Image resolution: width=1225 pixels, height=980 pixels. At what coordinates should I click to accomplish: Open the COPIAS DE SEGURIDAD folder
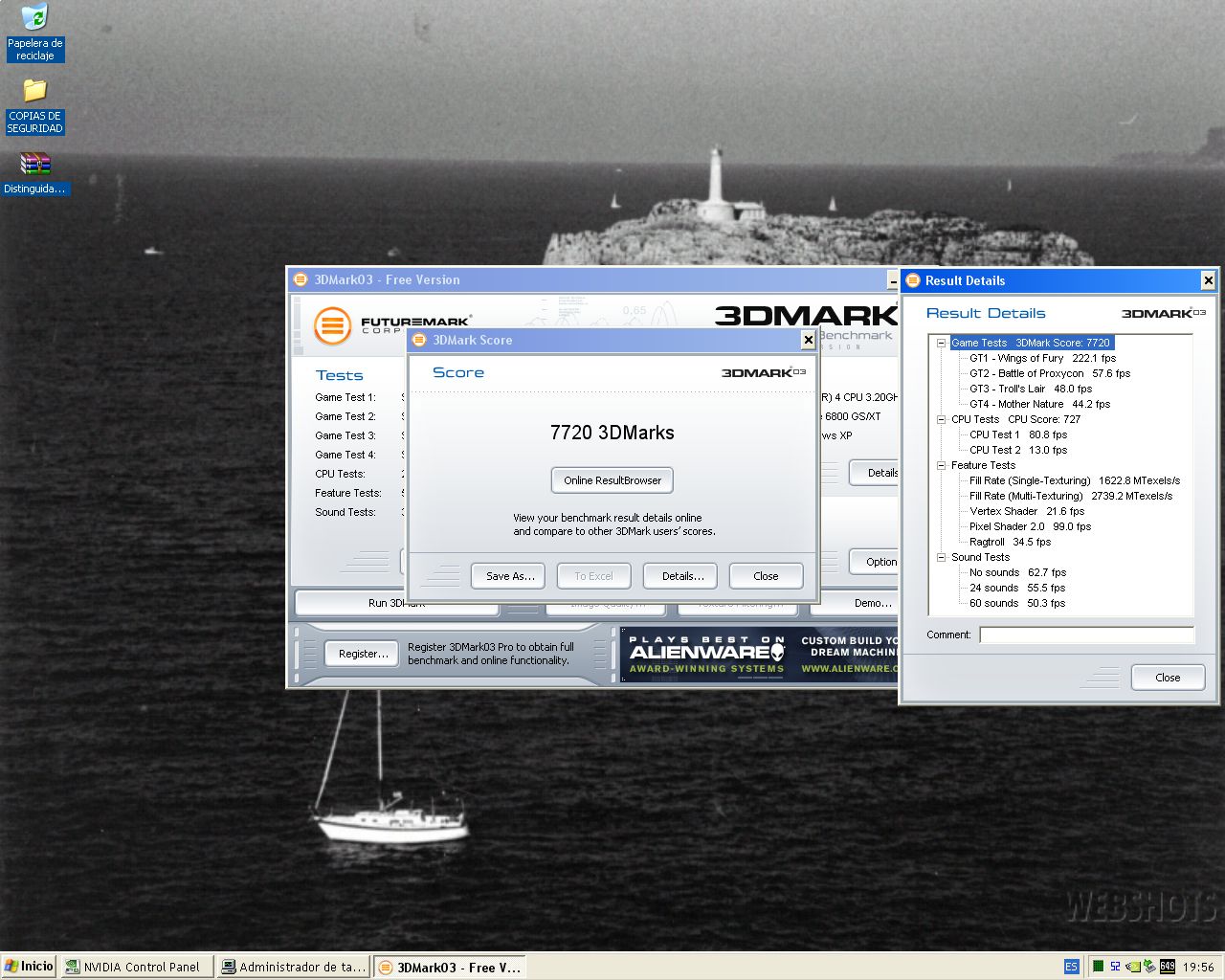point(34,91)
